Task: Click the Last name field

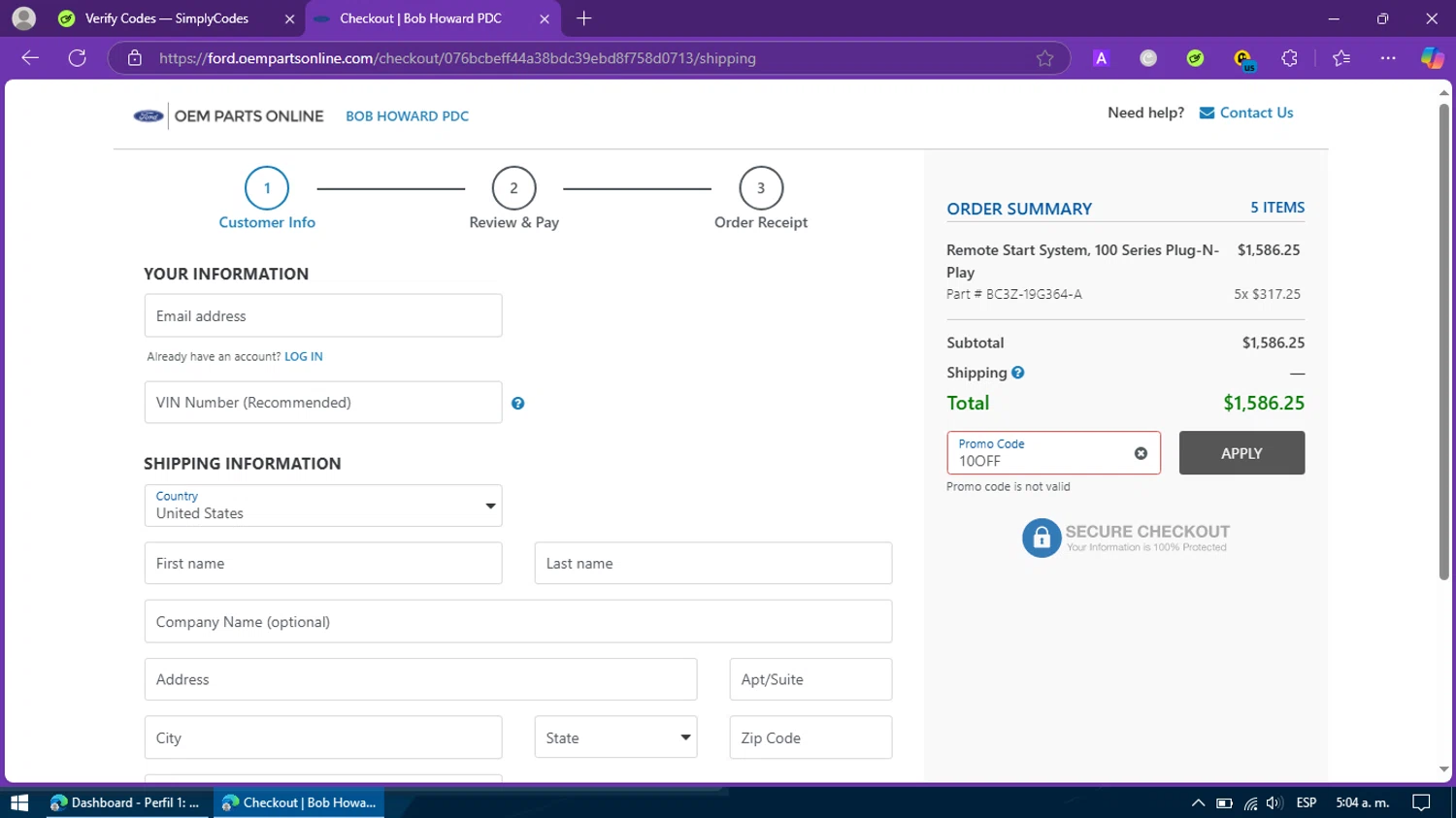Action: pyautogui.click(x=713, y=563)
